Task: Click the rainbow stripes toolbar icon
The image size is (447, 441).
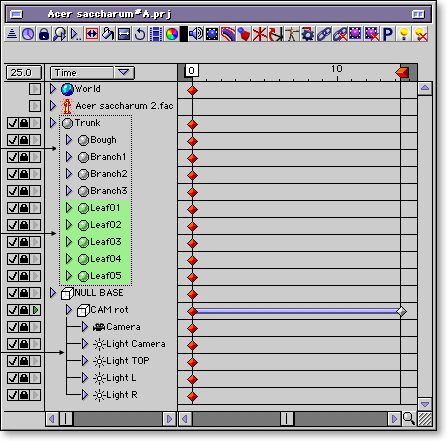Action: (228, 34)
